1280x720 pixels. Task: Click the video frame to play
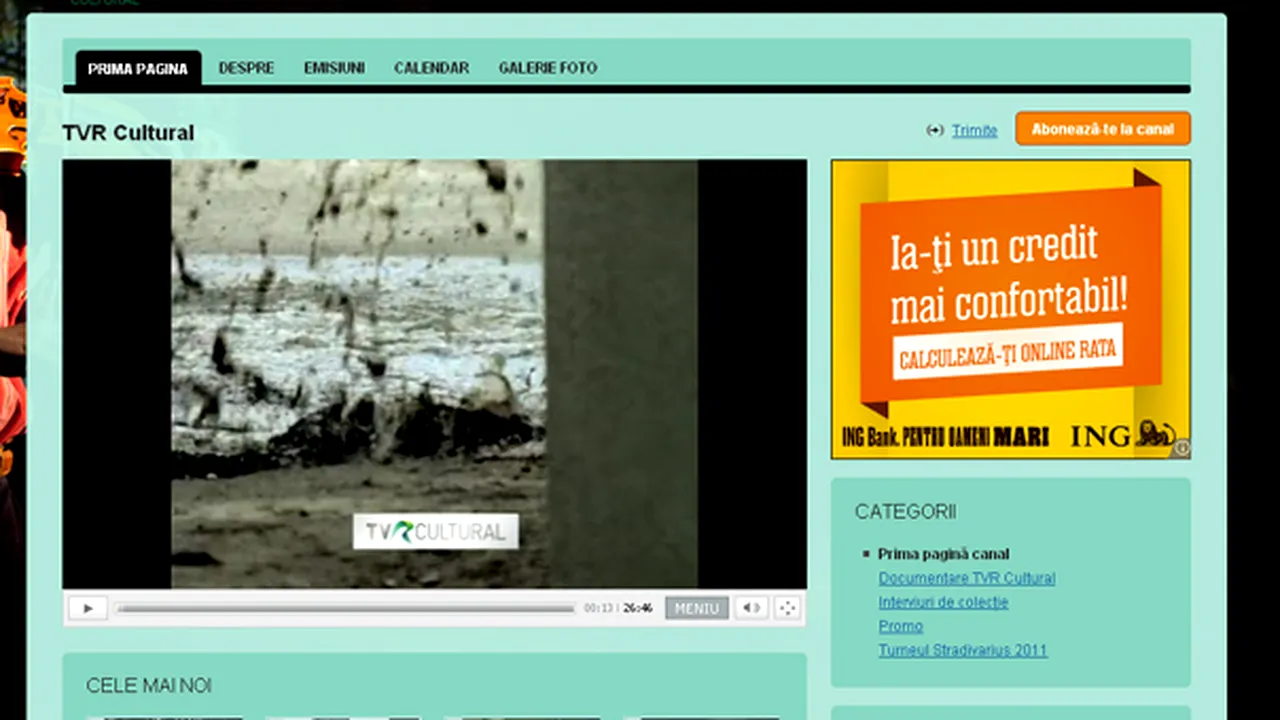[x=434, y=373]
